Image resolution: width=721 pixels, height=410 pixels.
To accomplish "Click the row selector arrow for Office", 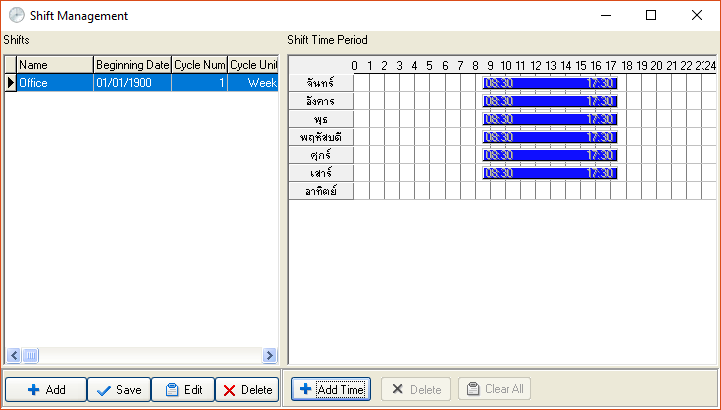I will (11, 83).
